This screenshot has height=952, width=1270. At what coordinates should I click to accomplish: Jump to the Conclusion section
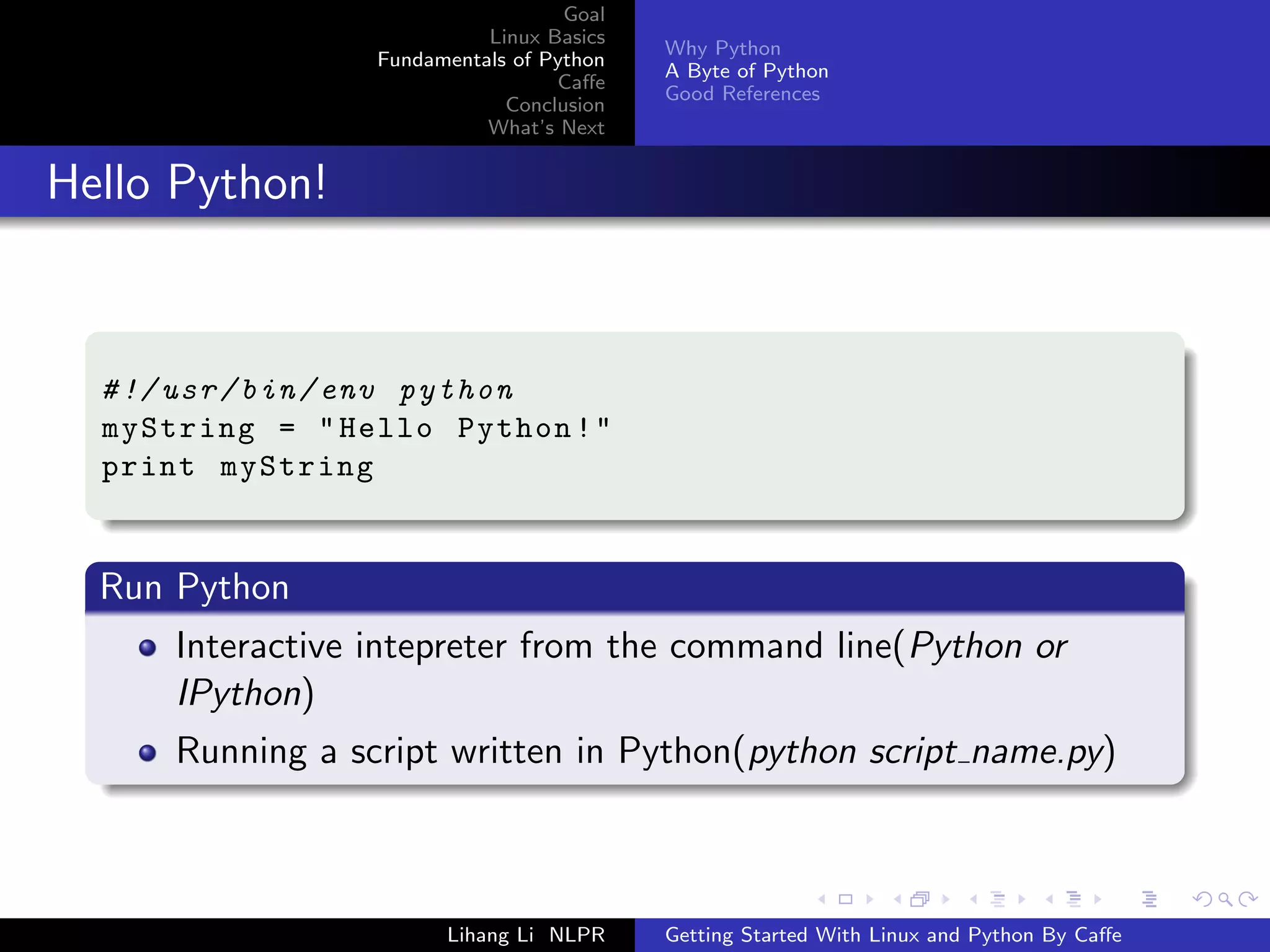555,105
